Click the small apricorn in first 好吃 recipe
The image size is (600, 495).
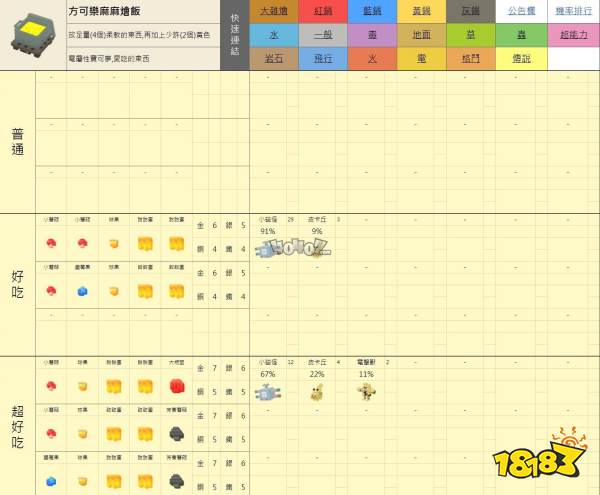click(x=114, y=244)
